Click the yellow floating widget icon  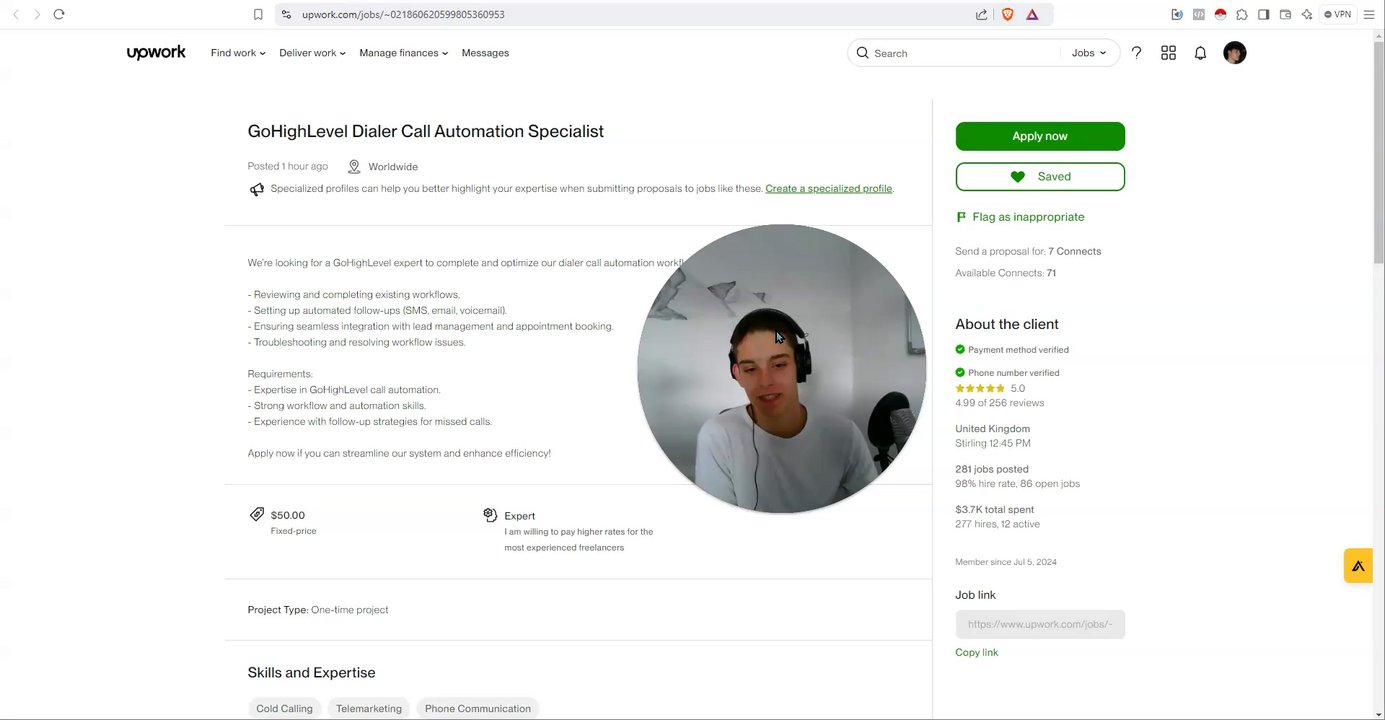pos(1358,566)
